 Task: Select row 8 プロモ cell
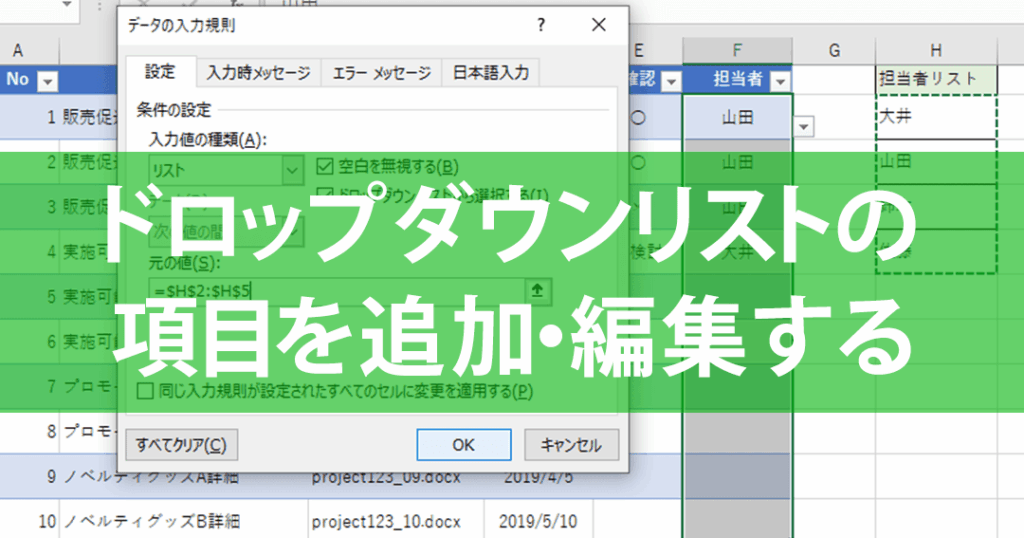pyautogui.click(x=89, y=432)
